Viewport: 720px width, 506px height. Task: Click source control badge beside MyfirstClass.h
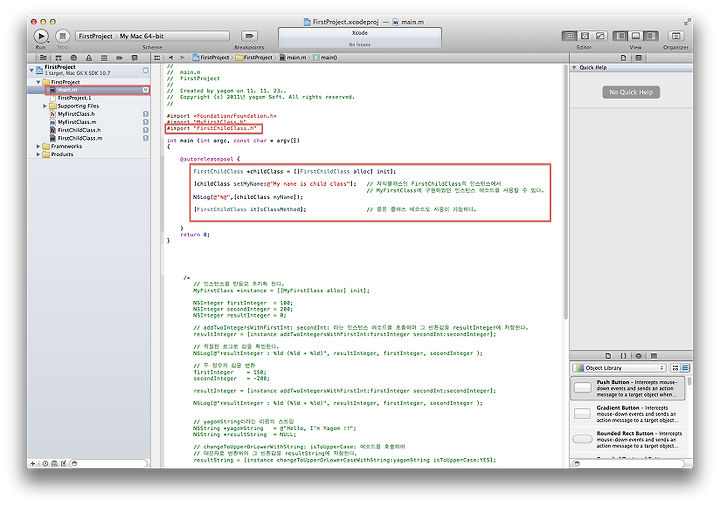(146, 114)
